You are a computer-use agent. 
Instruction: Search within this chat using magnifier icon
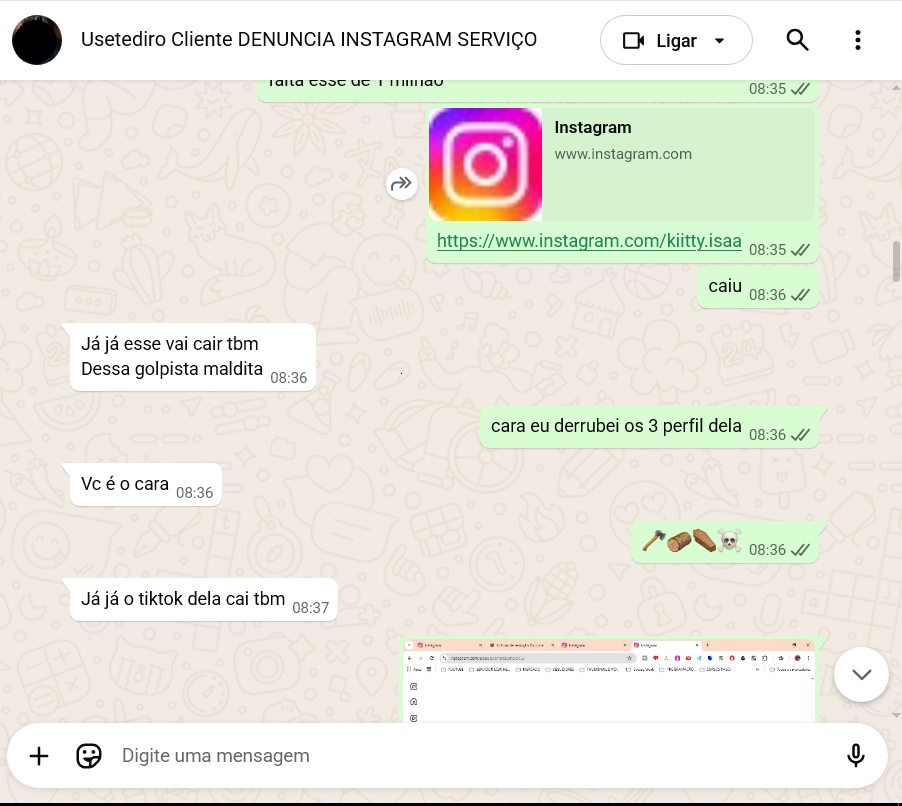click(x=797, y=40)
